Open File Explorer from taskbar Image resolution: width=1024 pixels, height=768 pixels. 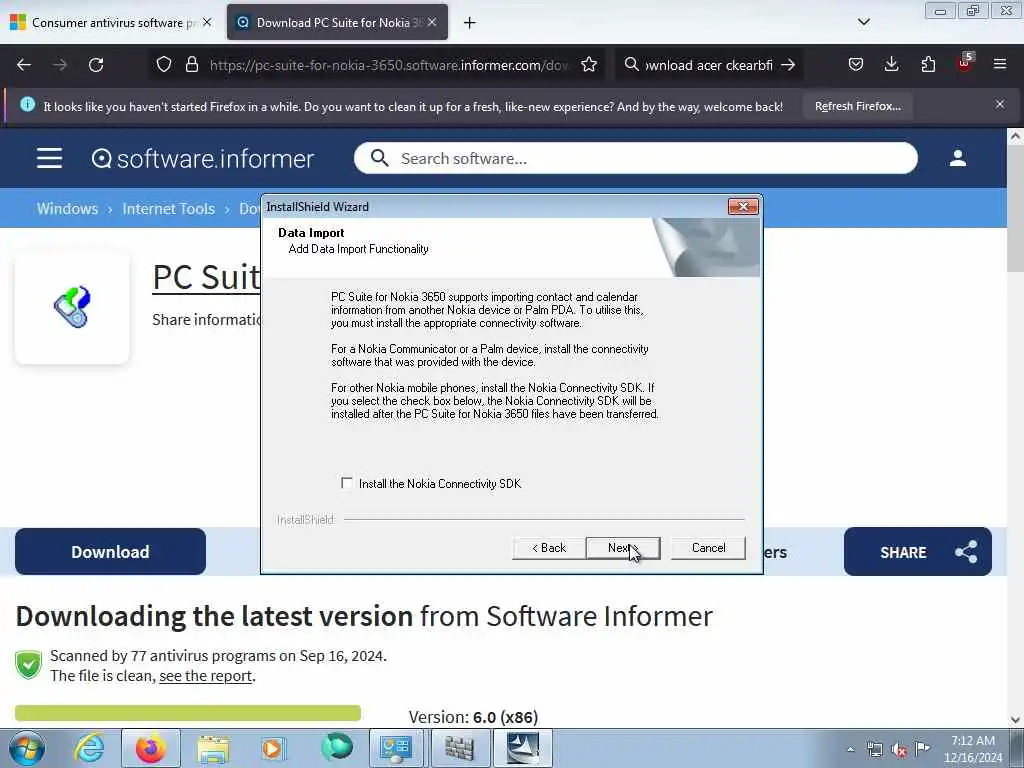coord(213,748)
